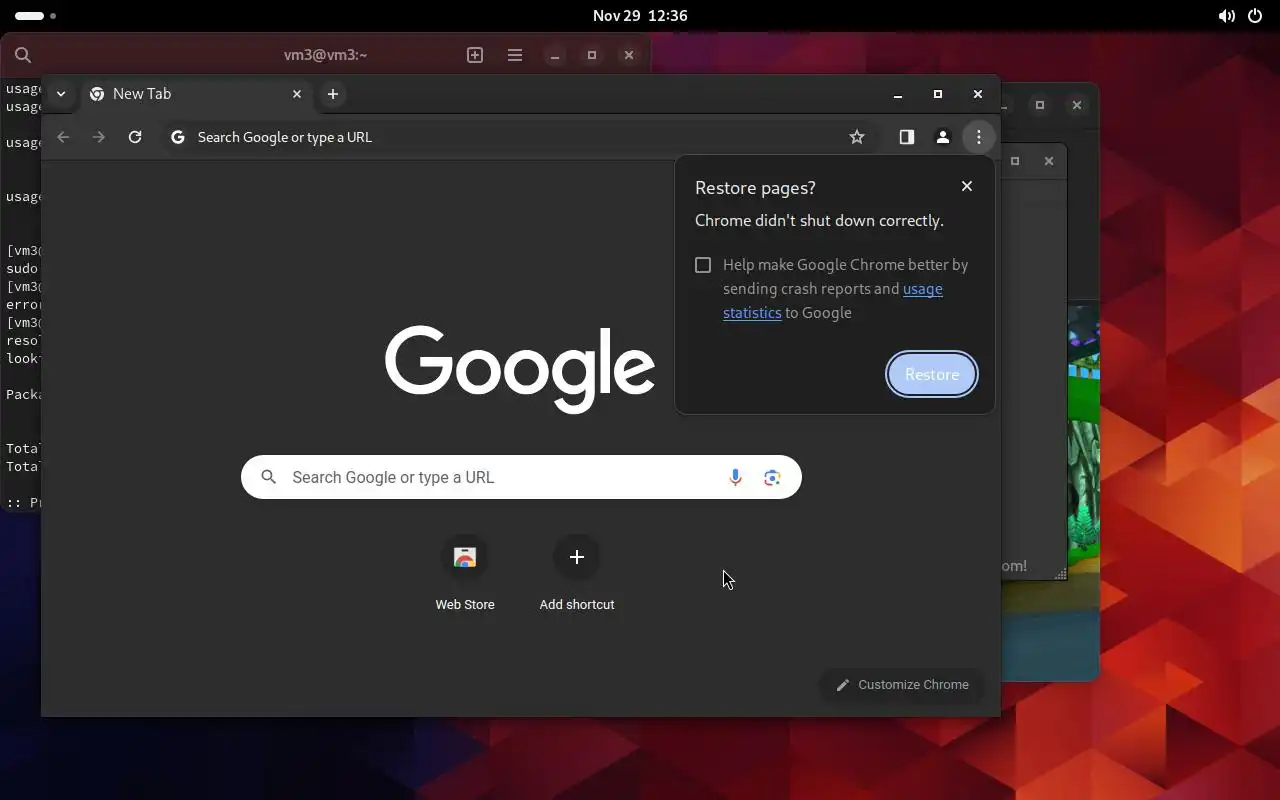Maximize the terminal window
Viewport: 1280px width, 800px height.
pos(592,55)
